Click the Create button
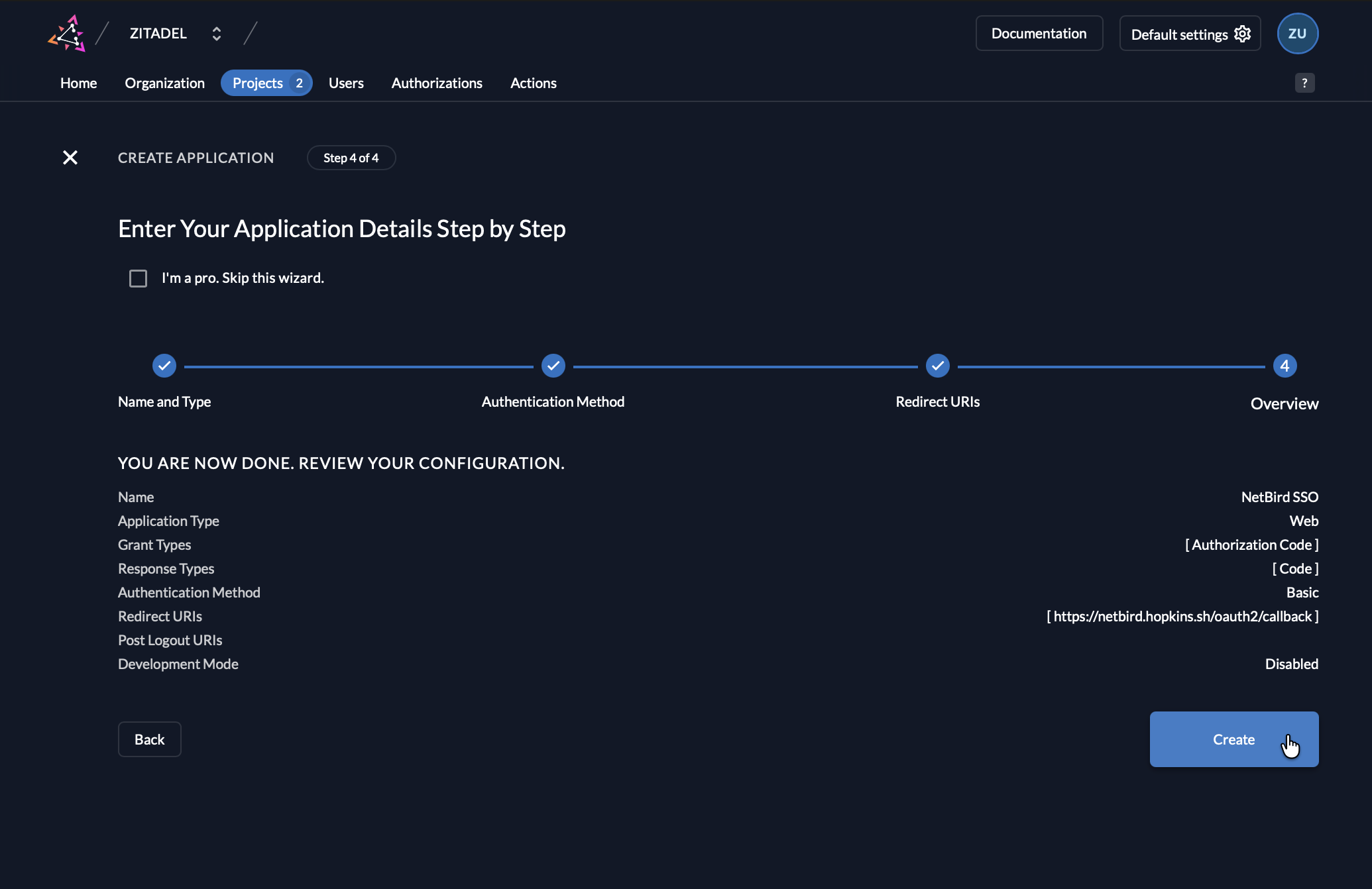Image resolution: width=1372 pixels, height=889 pixels. (x=1233, y=739)
